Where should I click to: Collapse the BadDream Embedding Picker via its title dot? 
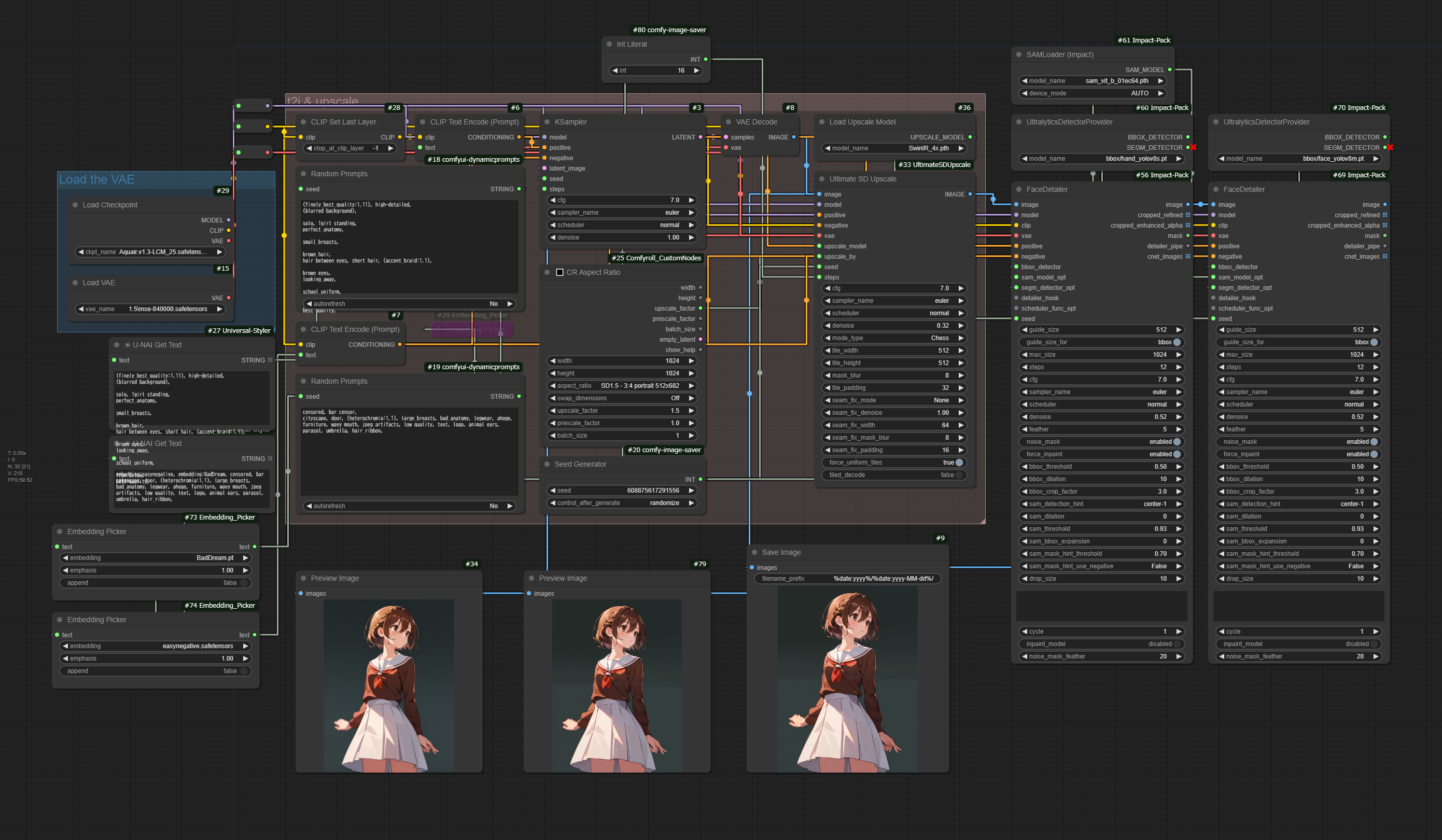[x=60, y=531]
